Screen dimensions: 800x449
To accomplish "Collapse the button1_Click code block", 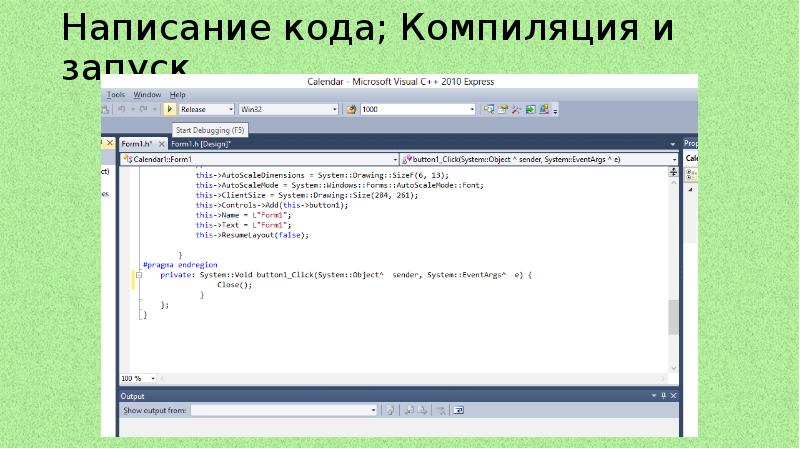I will click(x=139, y=274).
